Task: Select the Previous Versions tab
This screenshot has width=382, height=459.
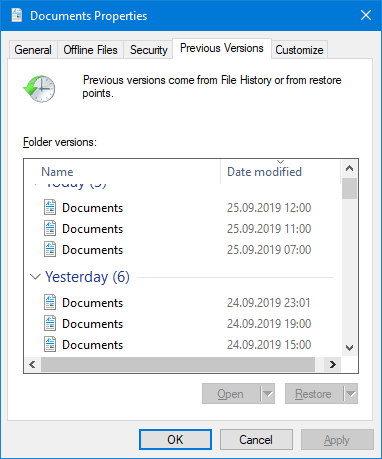Action: pos(222,48)
